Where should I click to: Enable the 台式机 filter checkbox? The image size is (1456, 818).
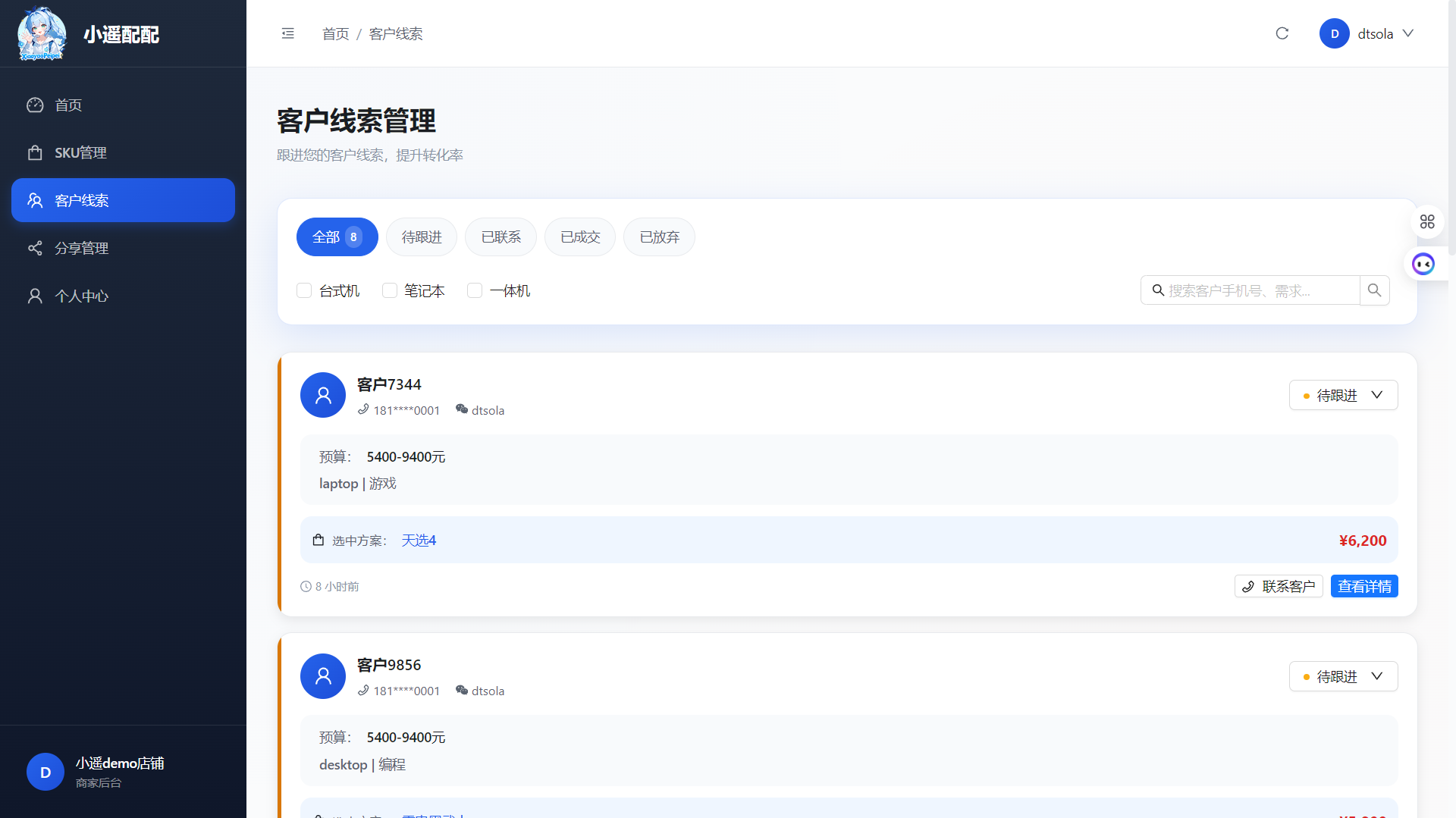[304, 291]
